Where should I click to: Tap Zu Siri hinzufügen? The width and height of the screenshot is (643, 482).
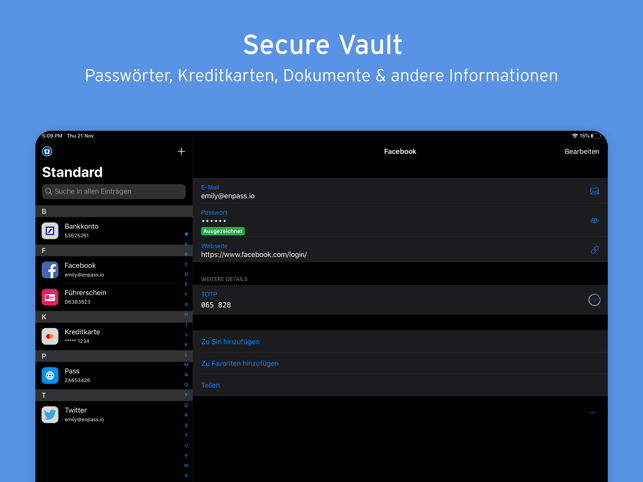pos(230,342)
